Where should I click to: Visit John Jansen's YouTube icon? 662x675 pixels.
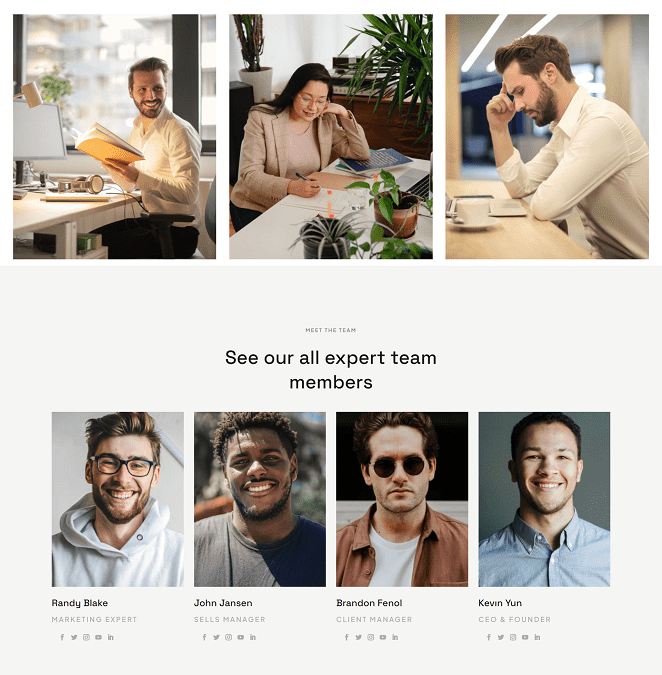point(241,637)
